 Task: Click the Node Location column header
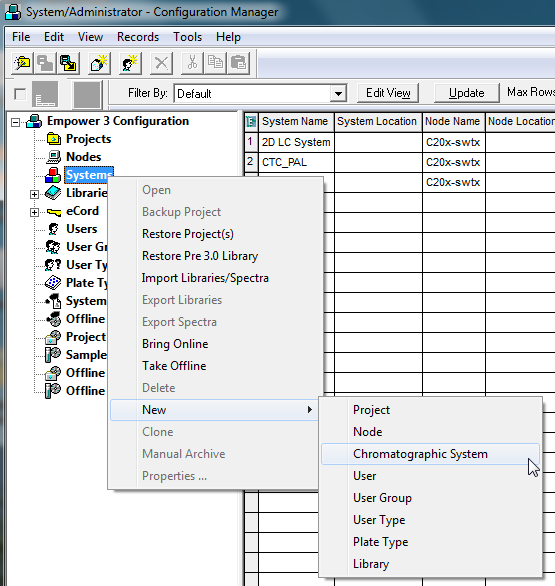coord(520,122)
